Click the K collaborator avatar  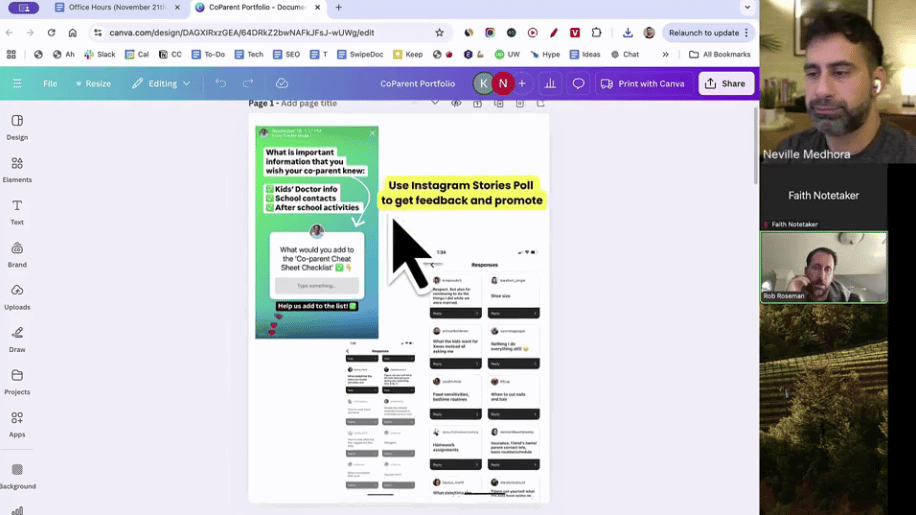483,83
